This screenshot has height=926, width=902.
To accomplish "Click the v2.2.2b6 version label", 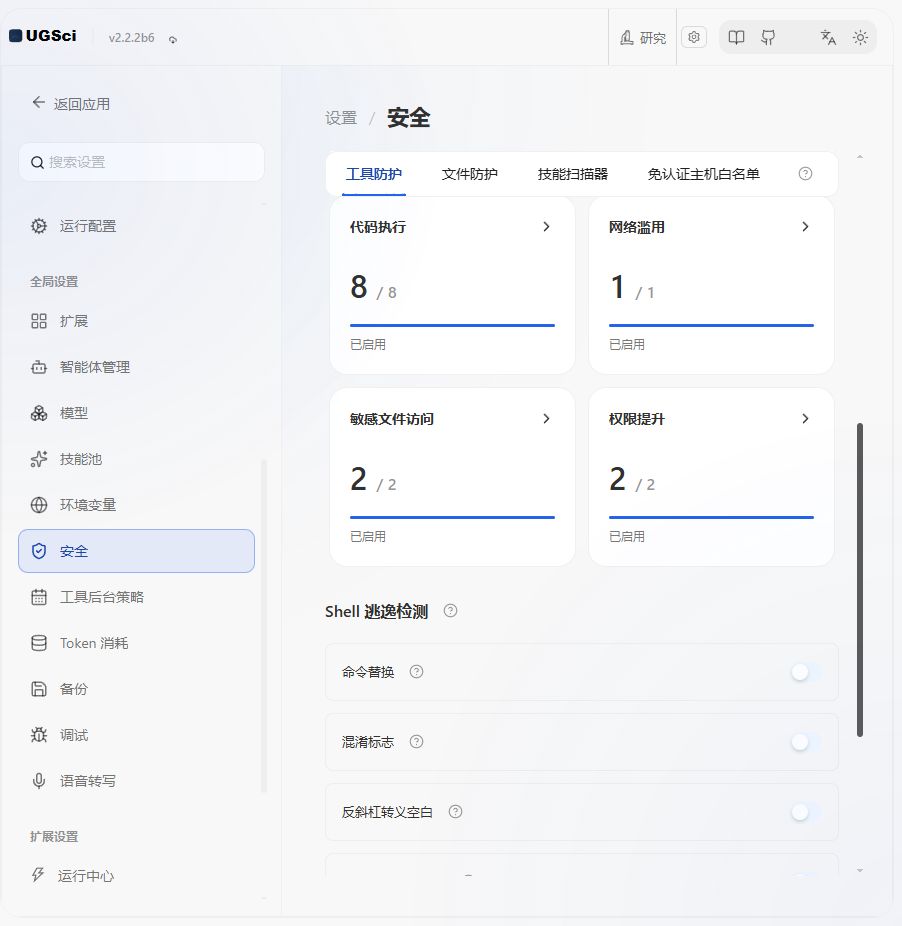I will click(x=131, y=38).
